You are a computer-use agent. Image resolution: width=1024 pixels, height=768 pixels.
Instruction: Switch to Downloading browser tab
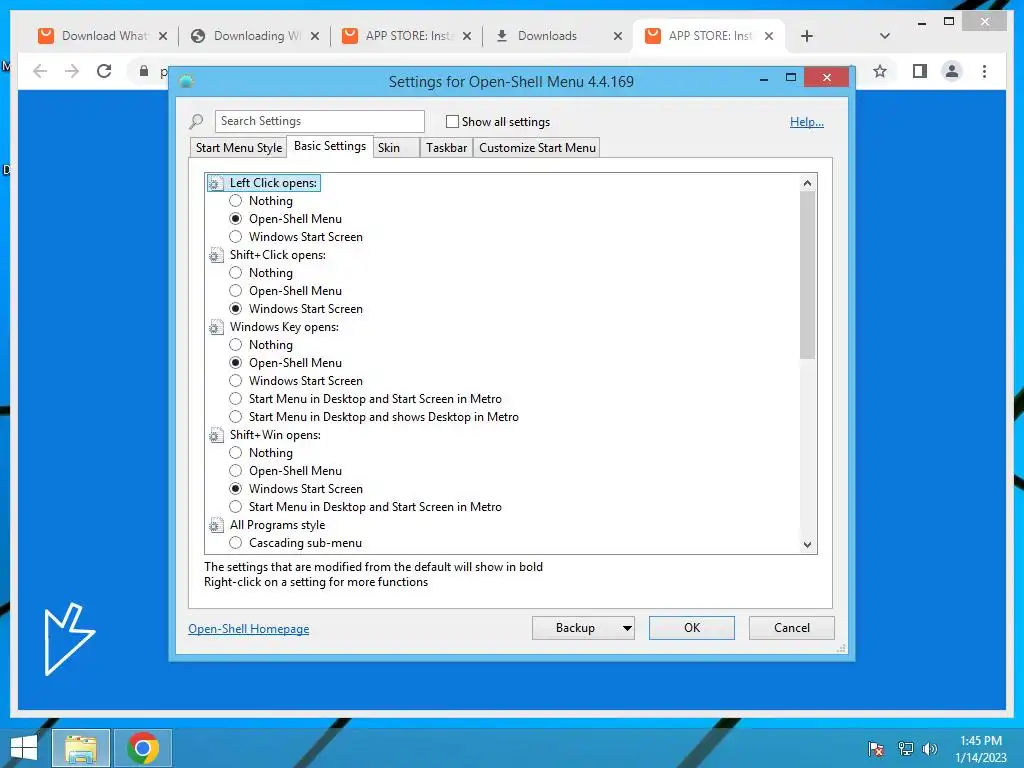(255, 36)
